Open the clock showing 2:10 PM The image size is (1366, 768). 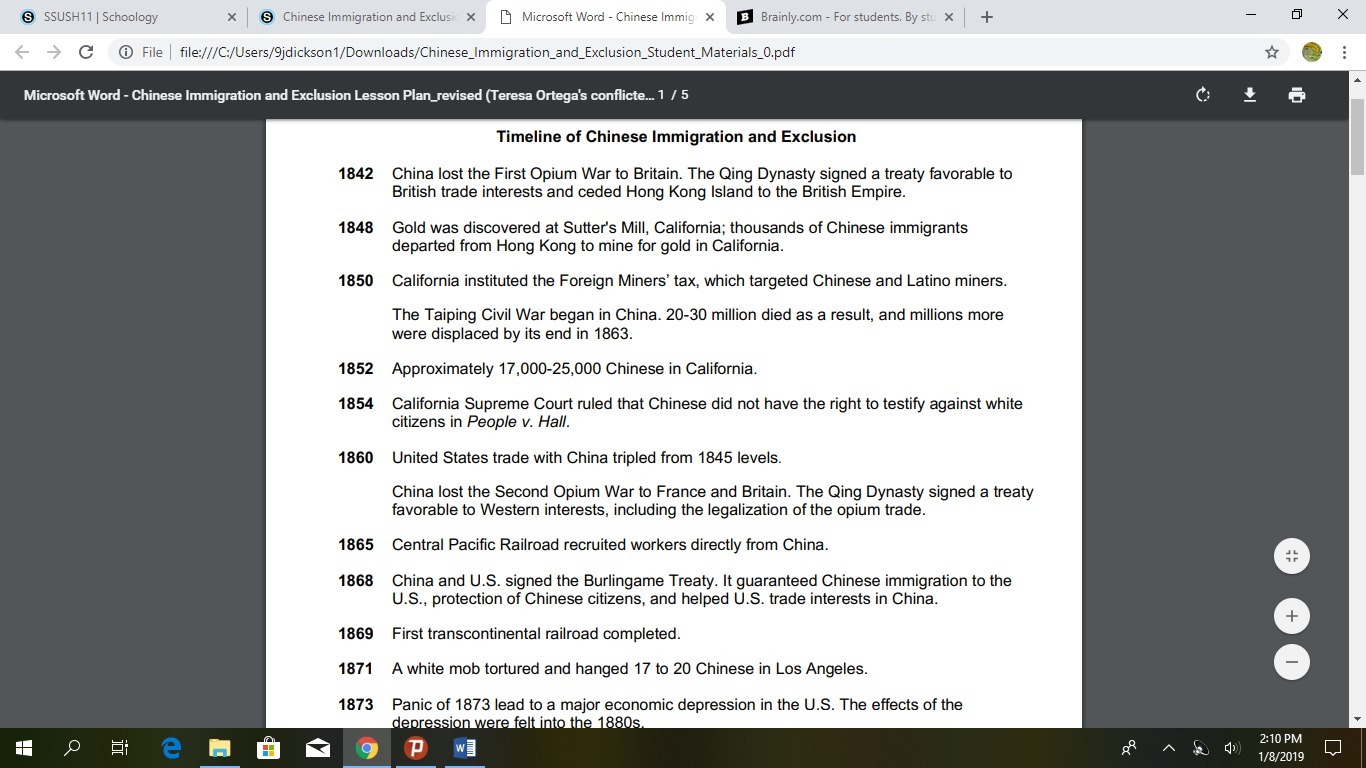(x=1280, y=748)
